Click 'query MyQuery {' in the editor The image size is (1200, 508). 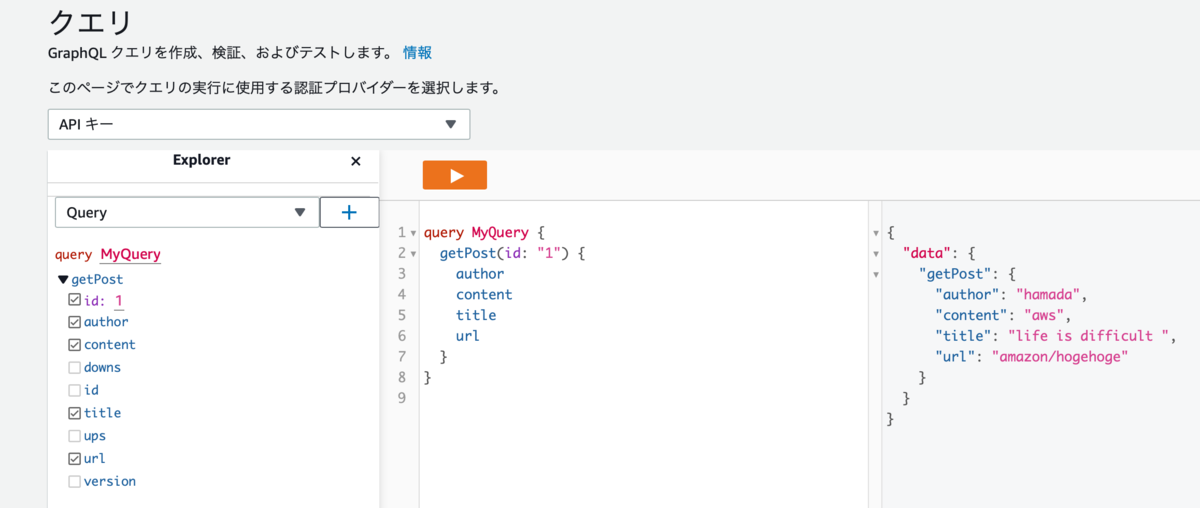(484, 233)
